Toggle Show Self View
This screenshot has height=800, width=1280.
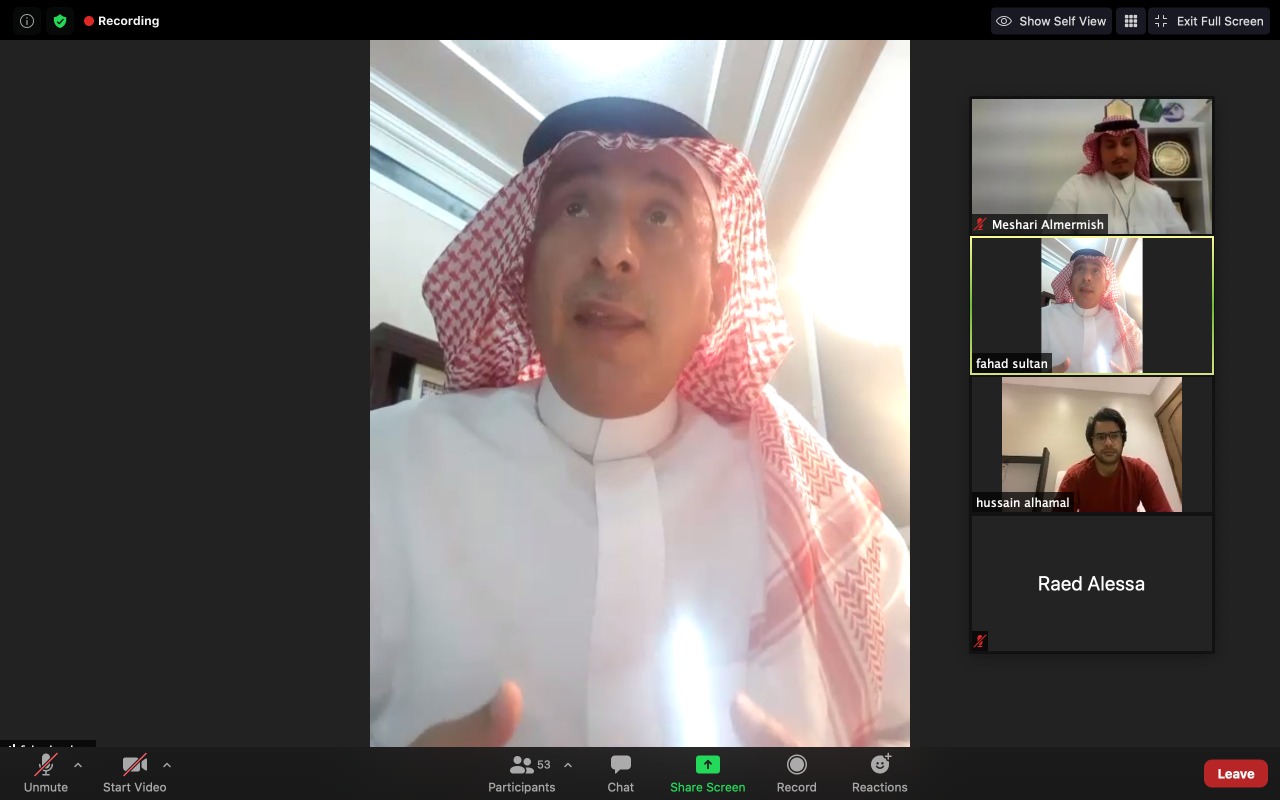(x=1050, y=21)
